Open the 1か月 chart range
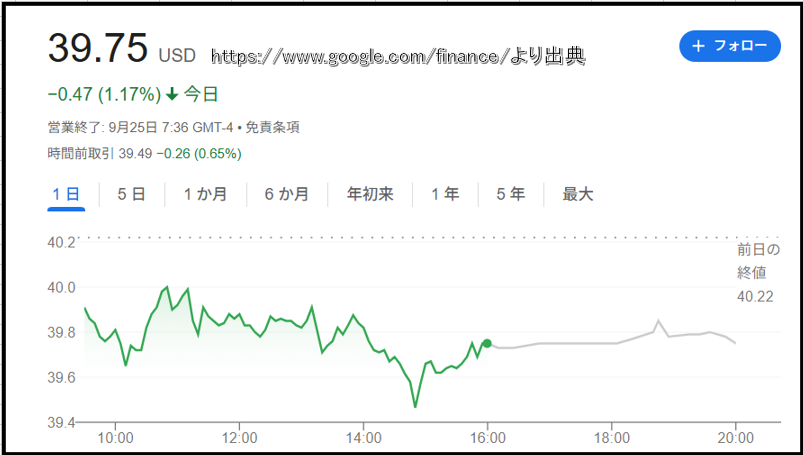 point(205,194)
